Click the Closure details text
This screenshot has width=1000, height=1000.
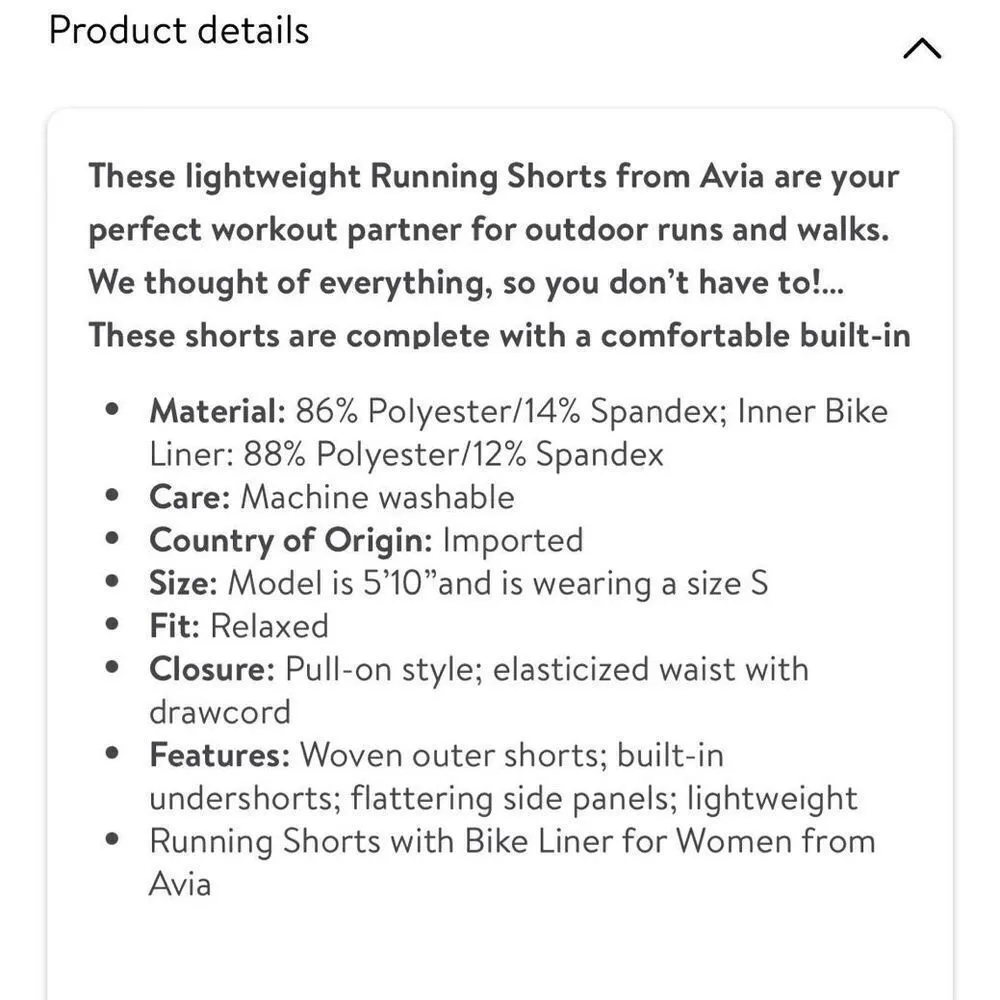tap(478, 668)
